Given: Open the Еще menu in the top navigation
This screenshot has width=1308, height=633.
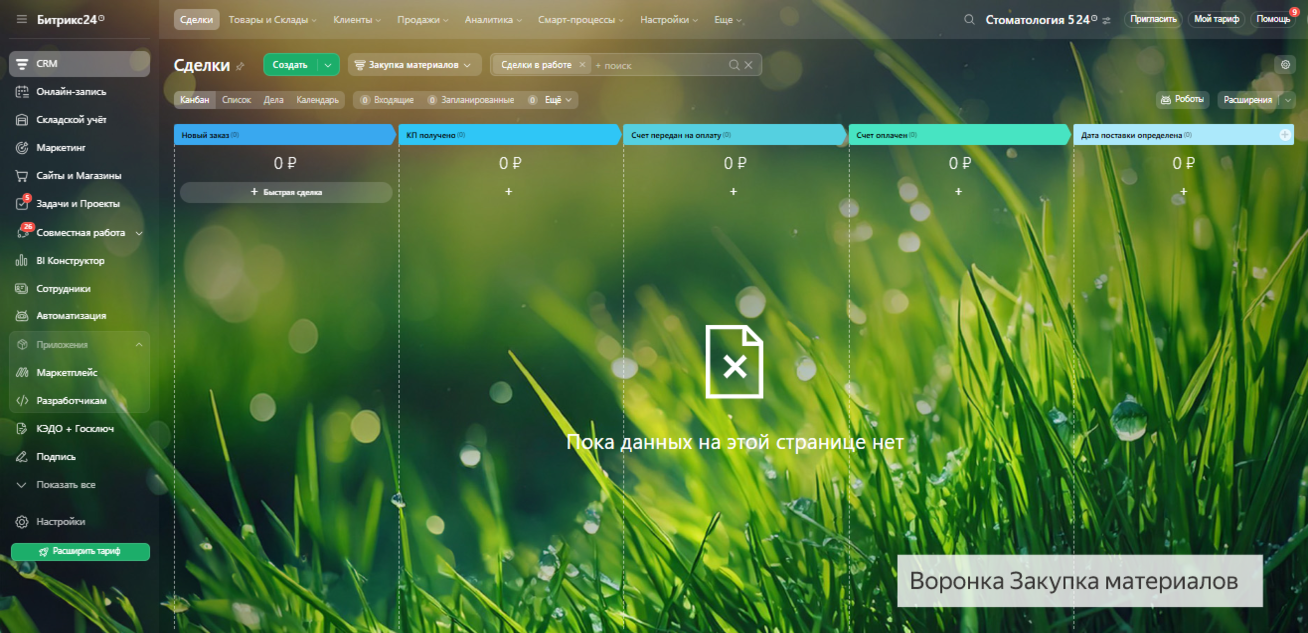Looking at the screenshot, I should pyautogui.click(x=728, y=20).
